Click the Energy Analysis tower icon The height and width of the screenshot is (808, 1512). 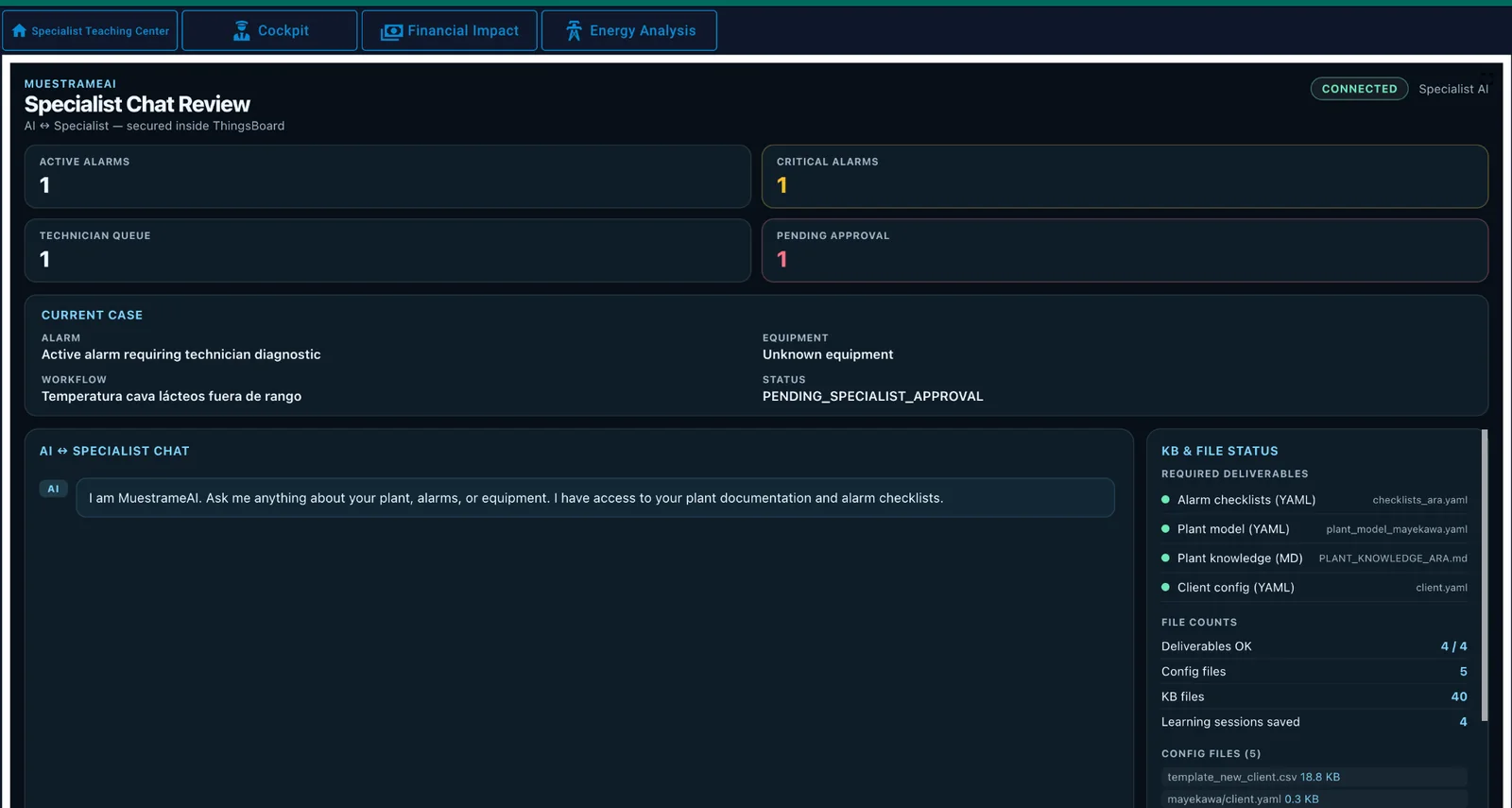pos(574,31)
